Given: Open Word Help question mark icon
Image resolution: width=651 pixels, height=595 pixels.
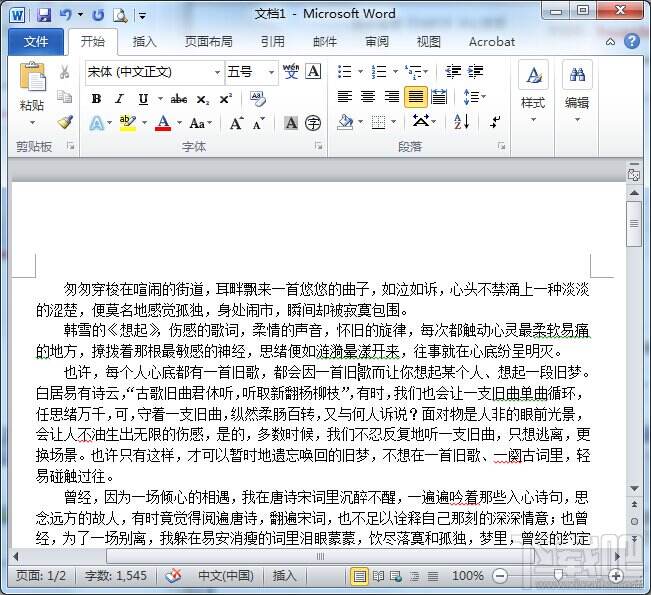Looking at the screenshot, I should pos(632,42).
